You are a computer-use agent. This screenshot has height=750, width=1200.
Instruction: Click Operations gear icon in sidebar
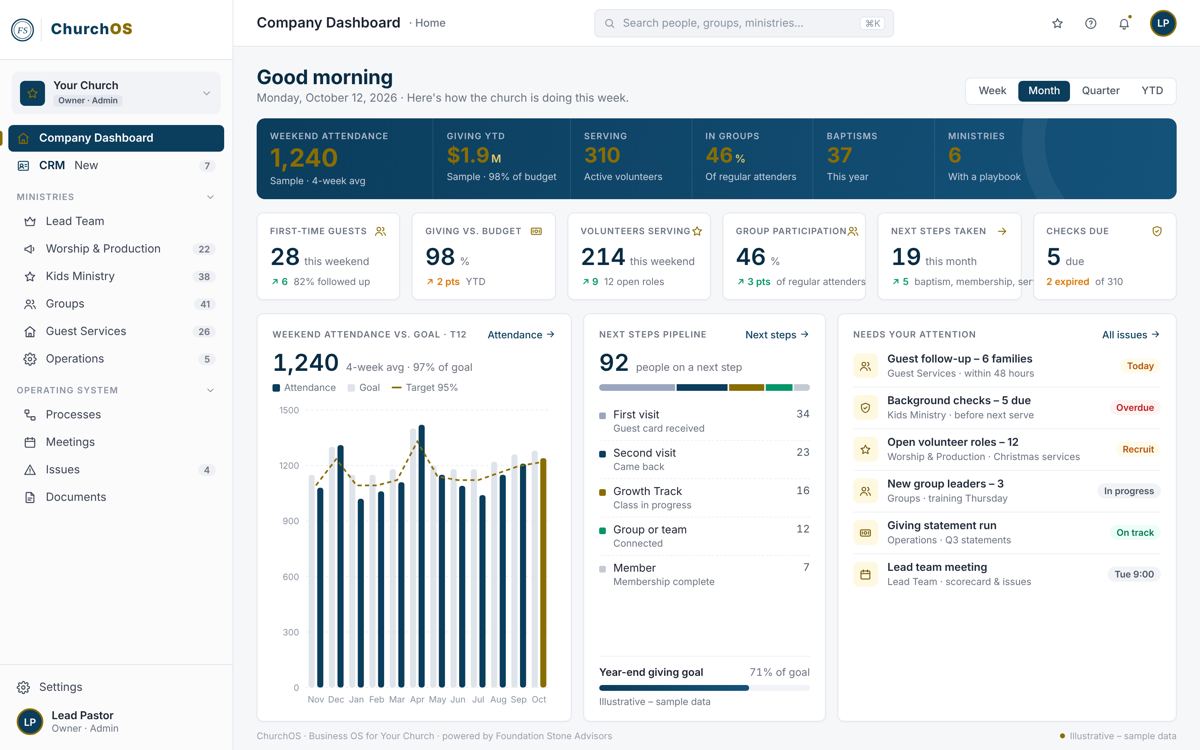(x=30, y=359)
